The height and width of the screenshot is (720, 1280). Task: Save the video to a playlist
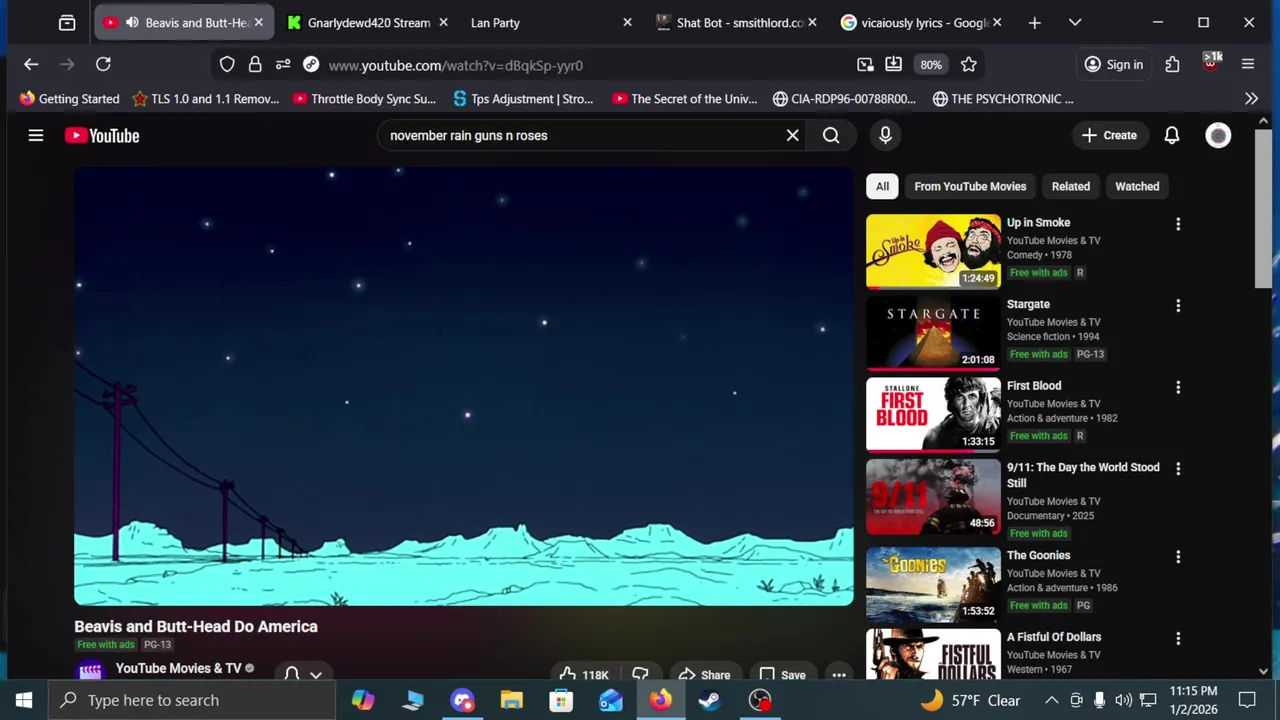(x=782, y=675)
